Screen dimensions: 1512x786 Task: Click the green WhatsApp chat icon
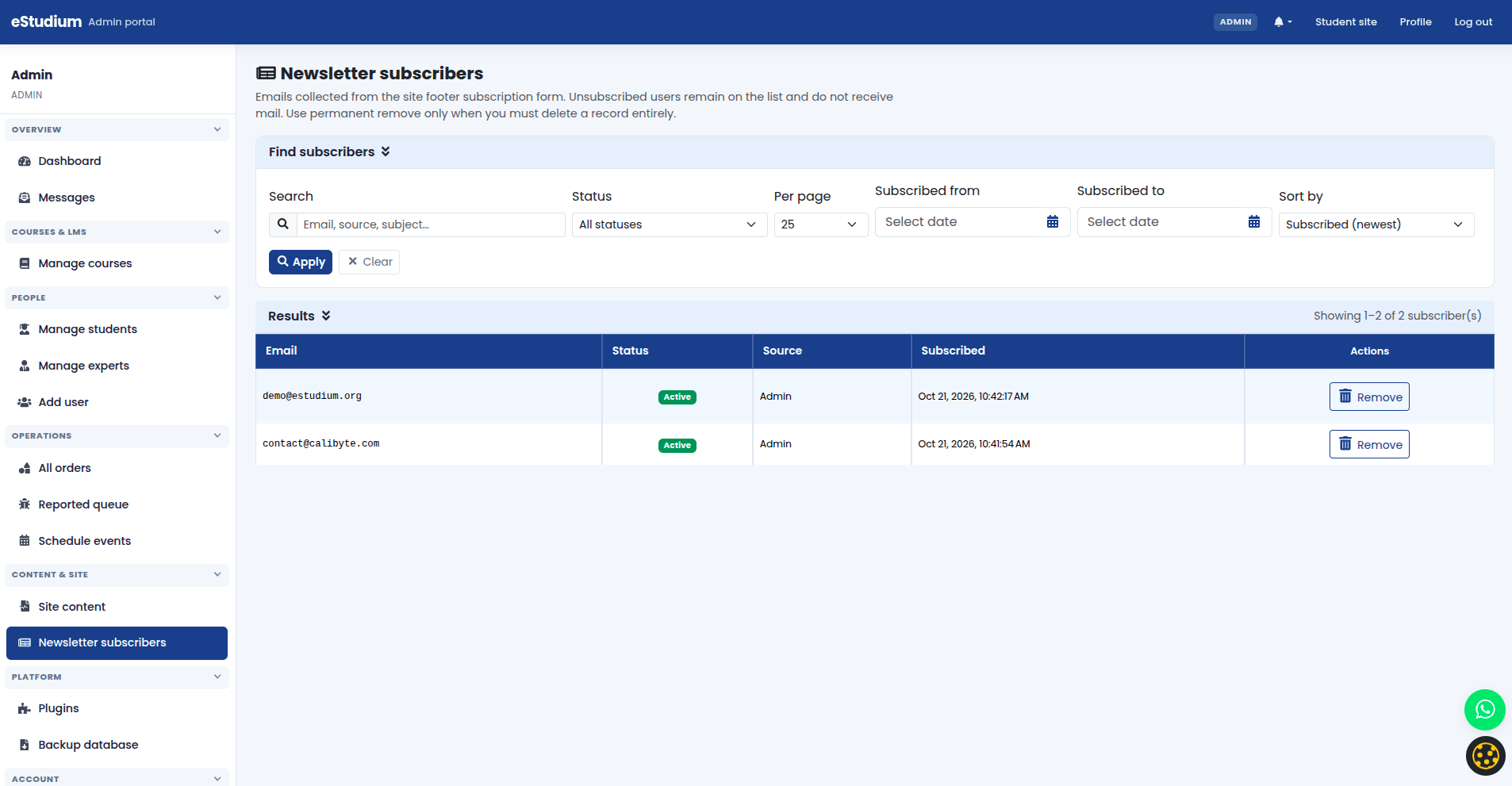click(1484, 710)
